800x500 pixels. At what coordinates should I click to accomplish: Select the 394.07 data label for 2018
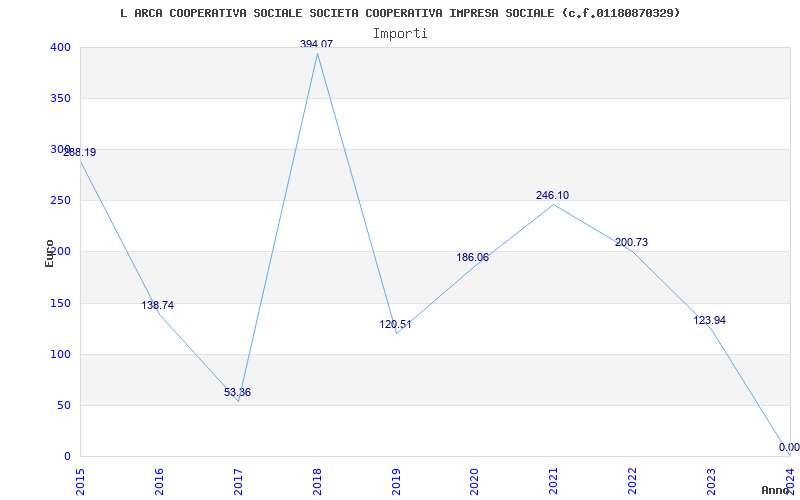pos(316,44)
